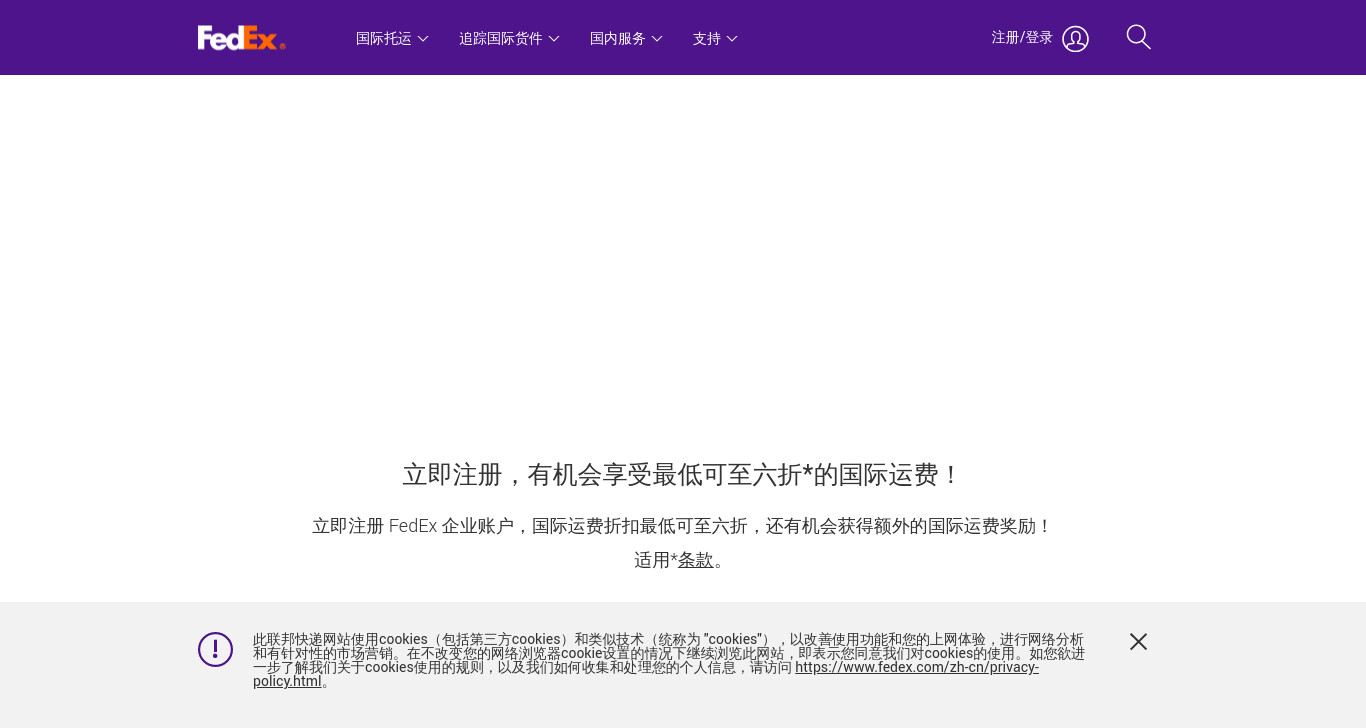Click the 注册/登录 link

(1022, 37)
